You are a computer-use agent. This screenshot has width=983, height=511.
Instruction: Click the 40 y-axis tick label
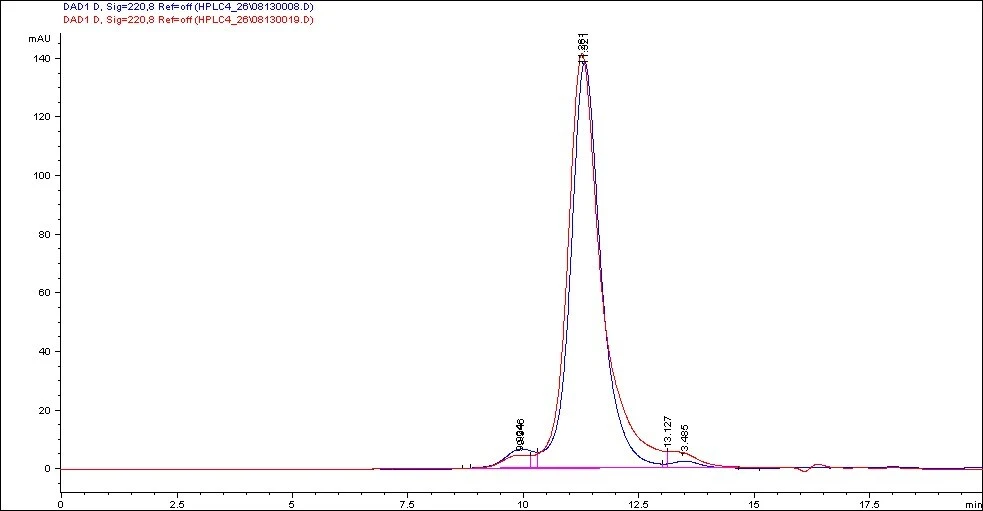click(45, 352)
